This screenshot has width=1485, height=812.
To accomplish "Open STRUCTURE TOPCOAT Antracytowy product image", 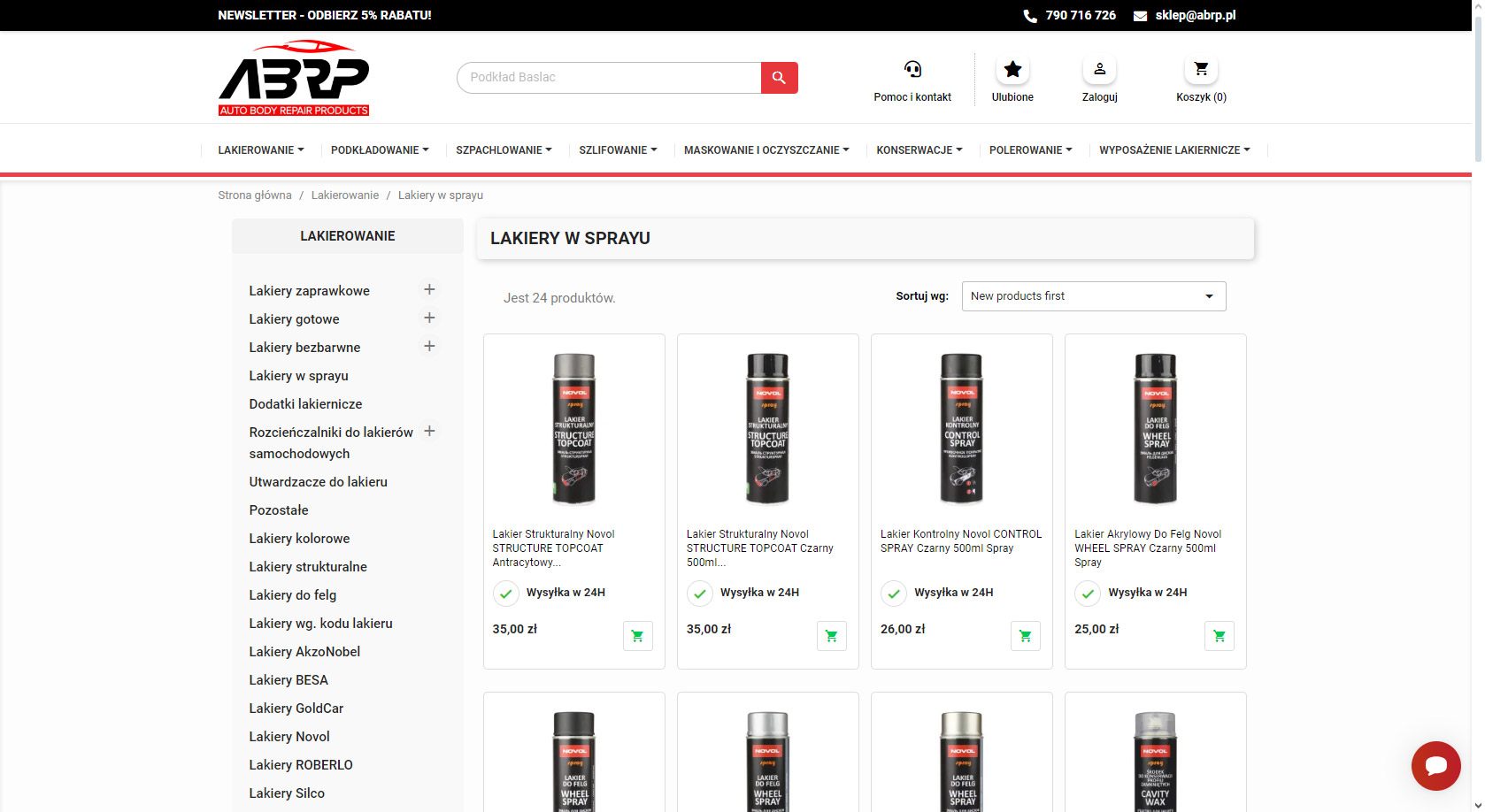I will (x=574, y=429).
